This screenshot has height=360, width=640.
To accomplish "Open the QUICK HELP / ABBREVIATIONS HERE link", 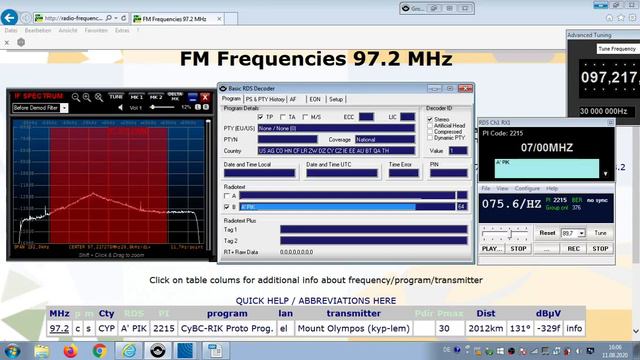I will (x=316, y=301).
